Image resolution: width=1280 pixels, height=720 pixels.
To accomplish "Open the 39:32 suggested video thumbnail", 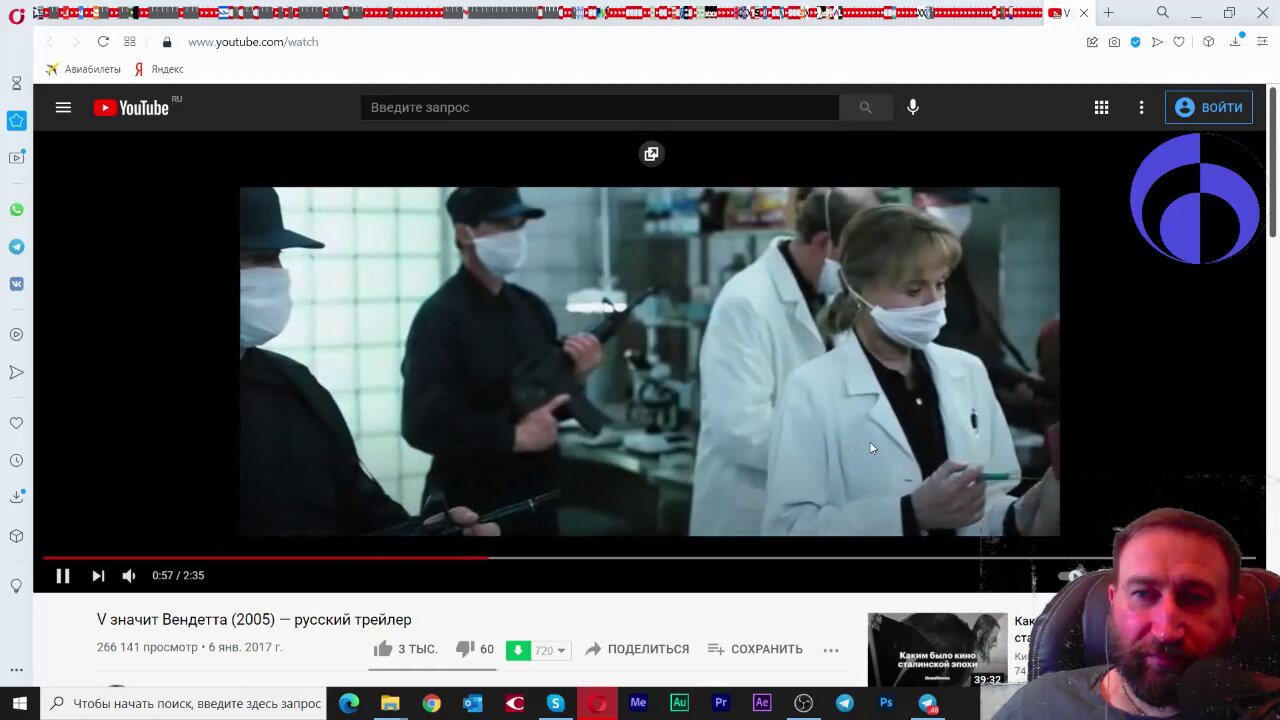I will [937, 650].
